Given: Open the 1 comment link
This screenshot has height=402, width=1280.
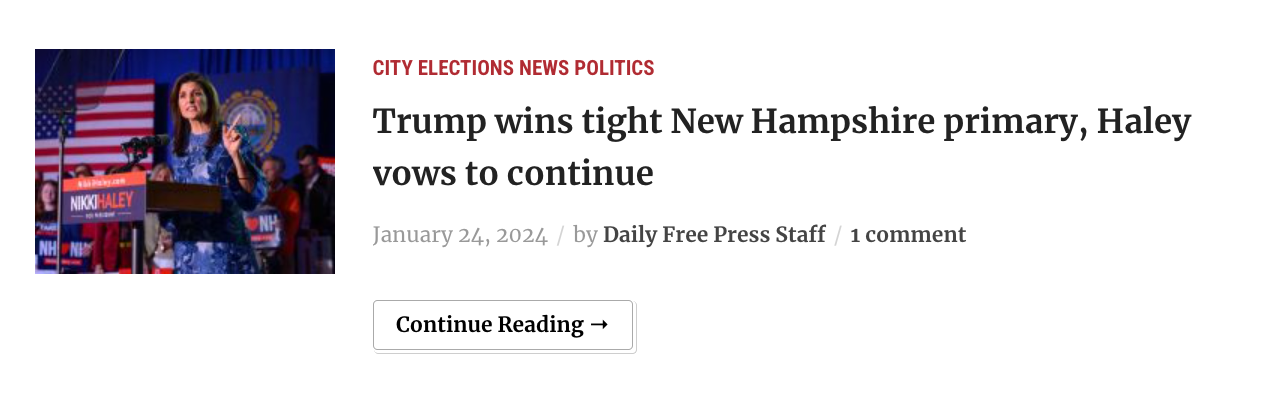Looking at the screenshot, I should pos(908,235).
